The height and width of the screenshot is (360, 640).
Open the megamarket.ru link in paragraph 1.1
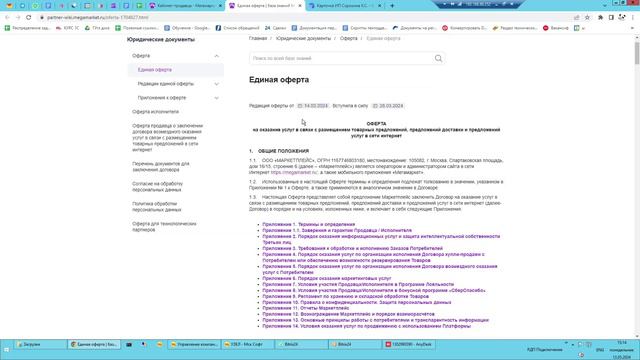294,173
